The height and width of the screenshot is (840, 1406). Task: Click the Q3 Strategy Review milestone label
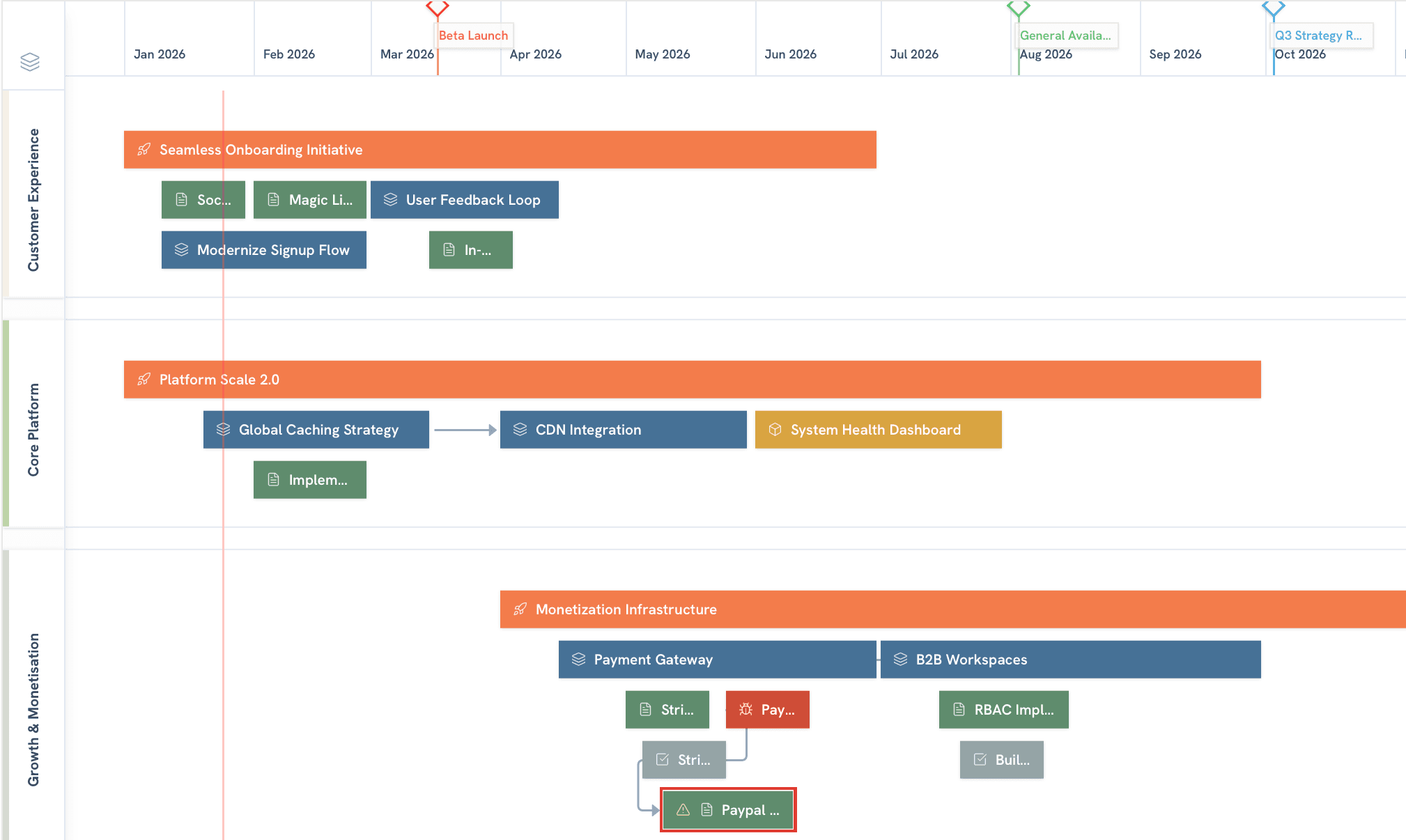coord(1322,36)
